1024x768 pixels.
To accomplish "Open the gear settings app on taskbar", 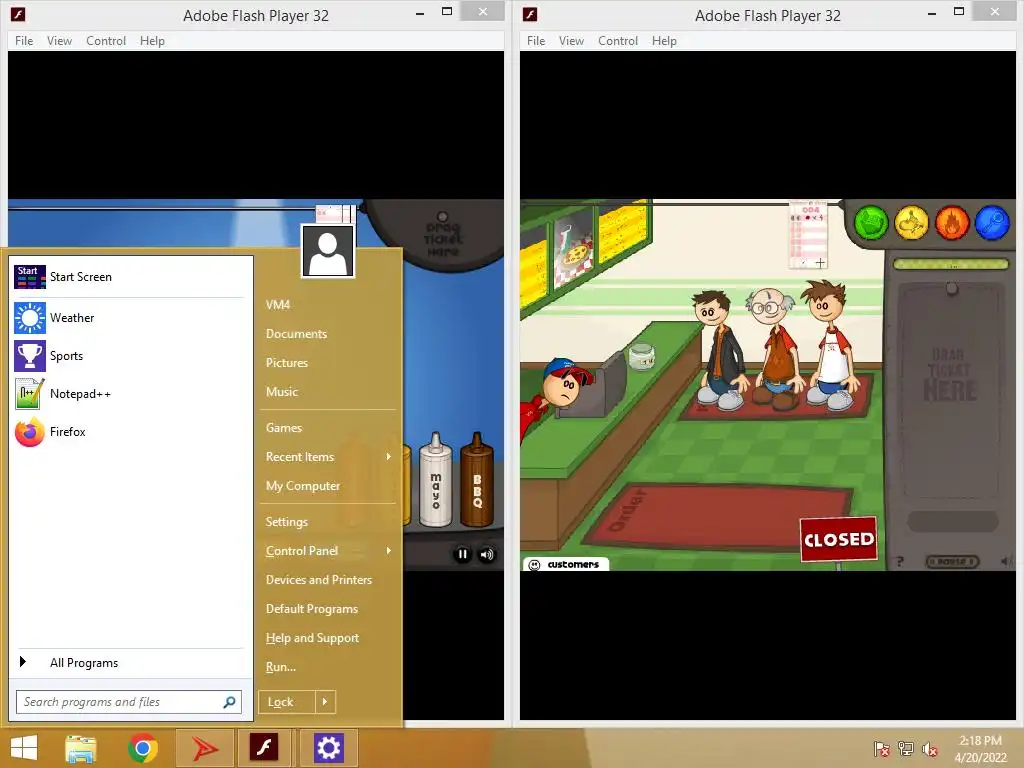I will pos(328,748).
